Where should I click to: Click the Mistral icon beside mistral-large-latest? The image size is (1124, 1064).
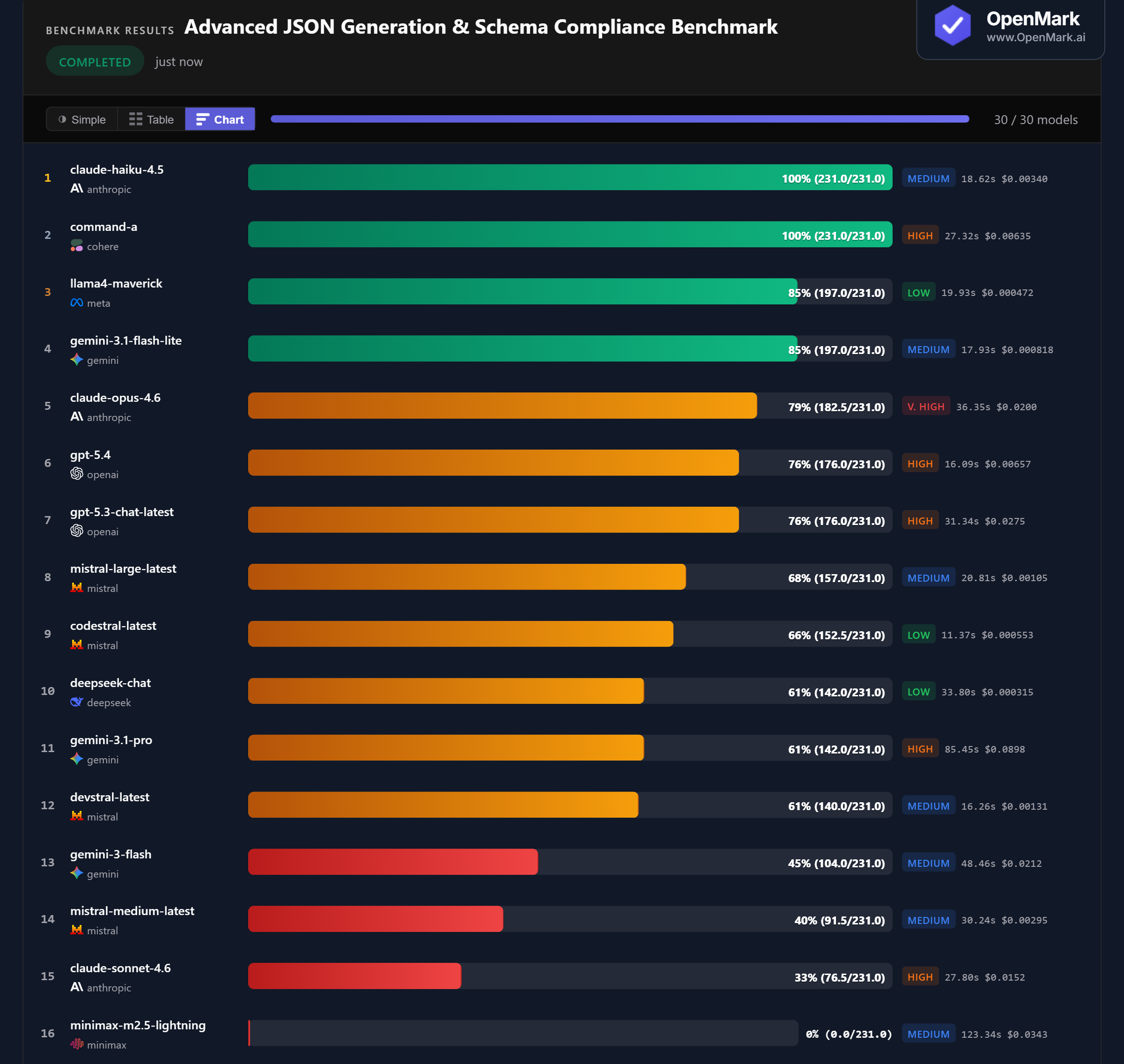[x=76, y=588]
